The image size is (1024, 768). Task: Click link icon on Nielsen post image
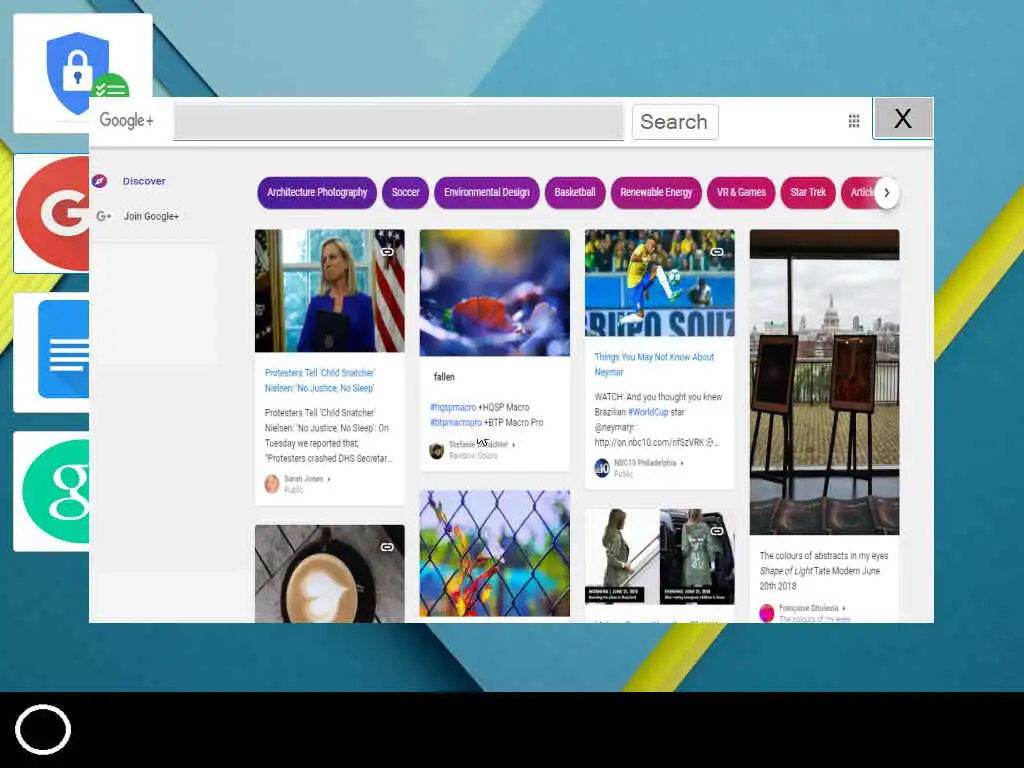tap(387, 251)
